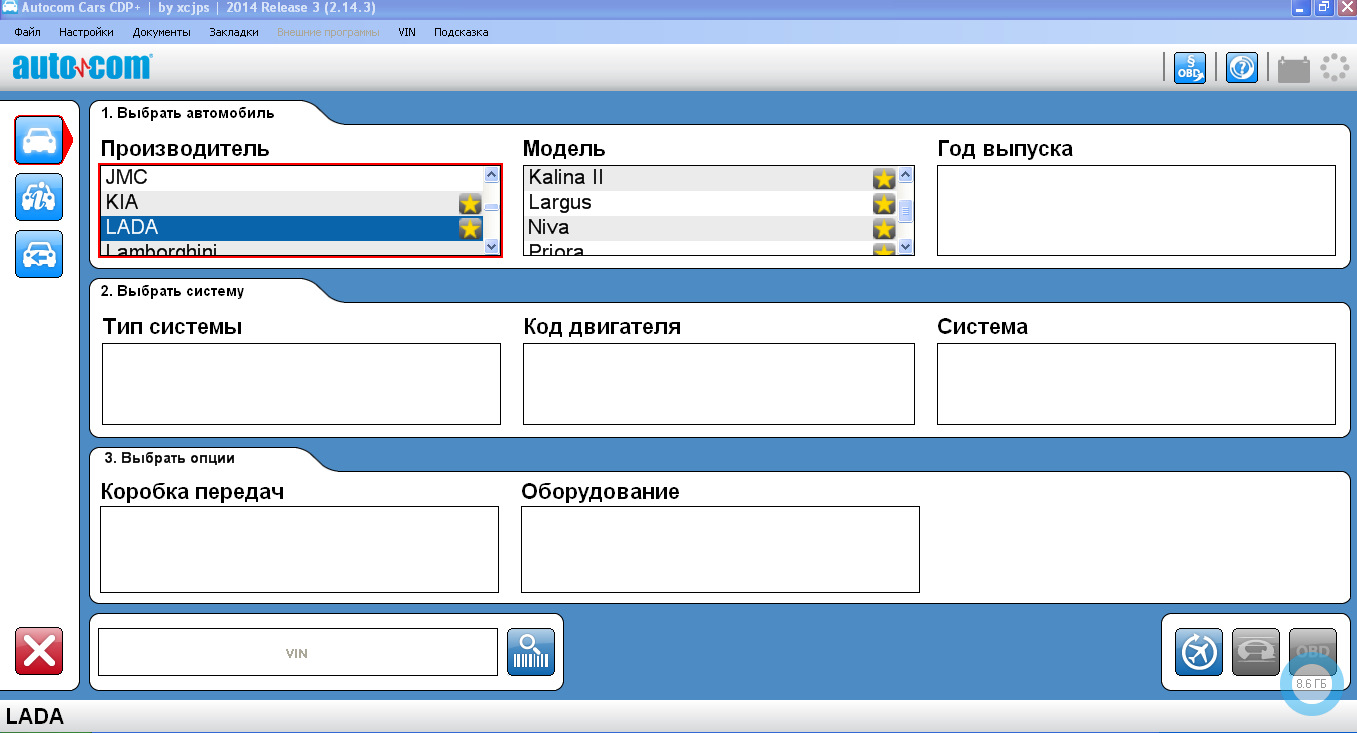Click the manufacturer list scroll-up arrow

[x=491, y=175]
